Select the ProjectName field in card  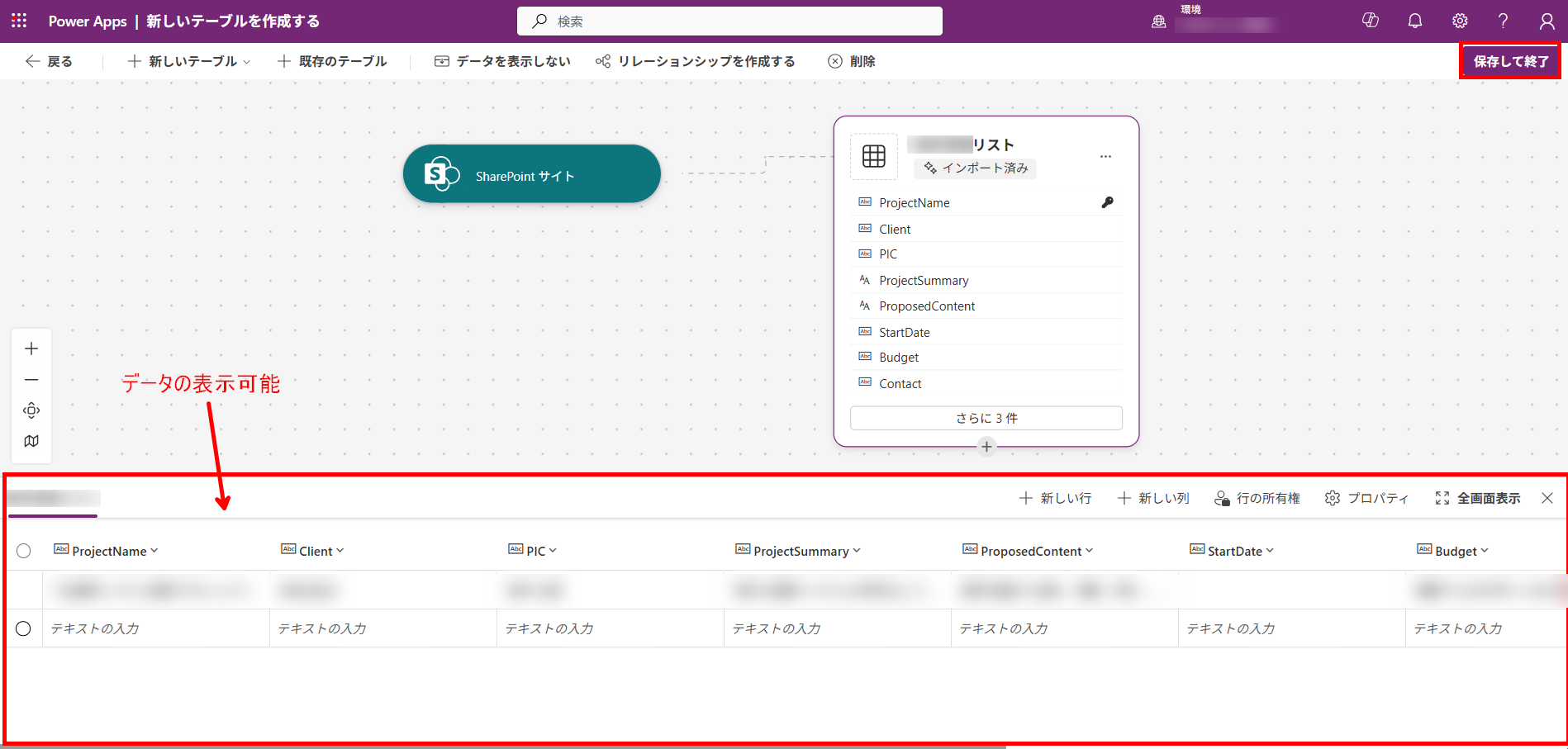pos(986,202)
